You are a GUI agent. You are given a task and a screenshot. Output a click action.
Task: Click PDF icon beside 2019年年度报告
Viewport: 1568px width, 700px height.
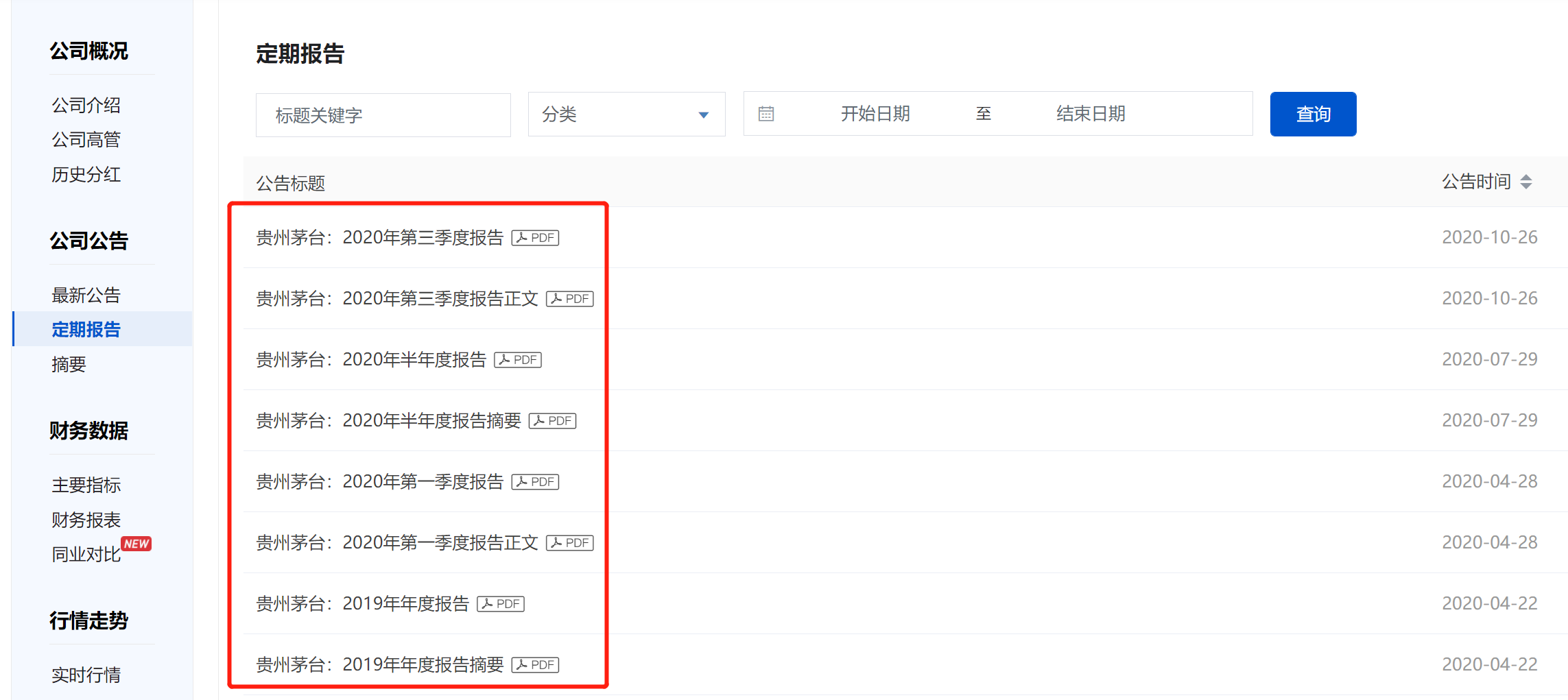click(x=501, y=604)
